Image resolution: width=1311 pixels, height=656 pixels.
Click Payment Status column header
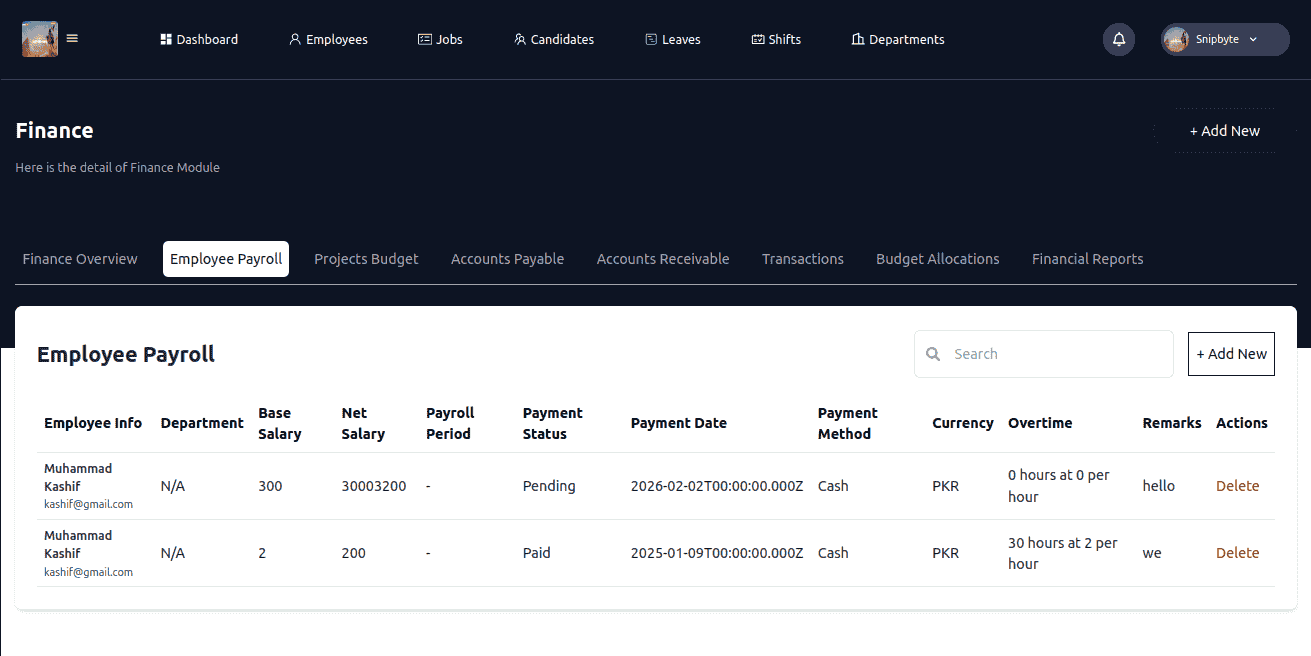pos(553,423)
